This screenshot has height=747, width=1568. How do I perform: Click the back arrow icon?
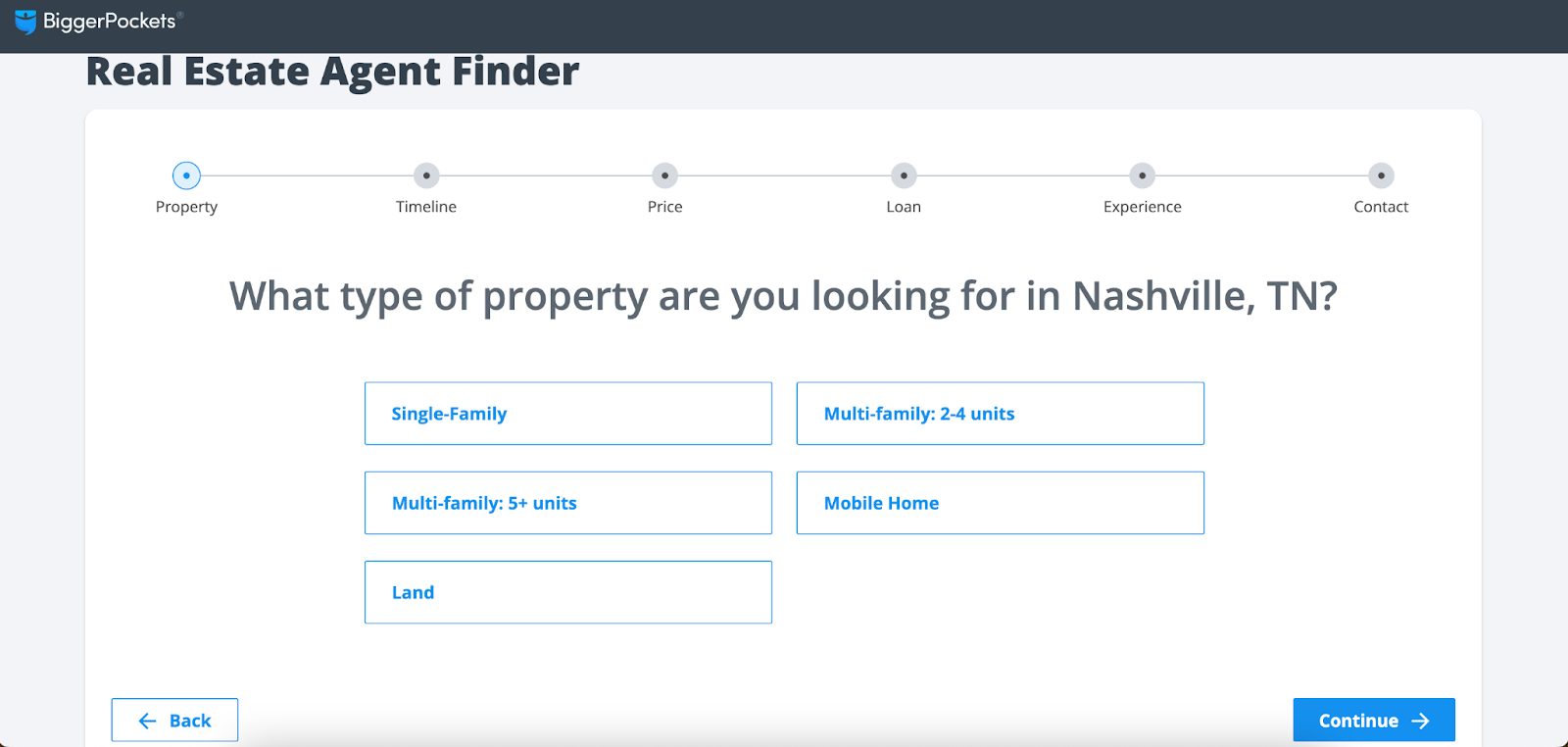147,720
